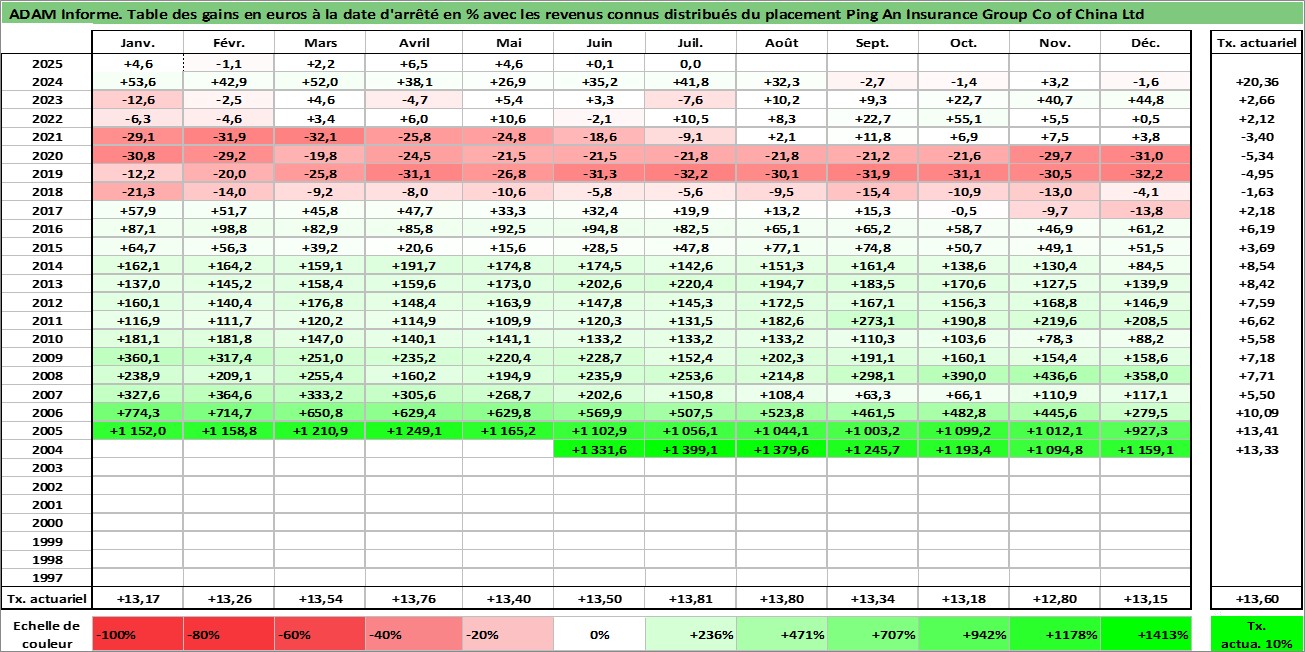Screen dimensions: 1305x652
Task: Select the 2021 row label
Action: pyautogui.click(x=47, y=137)
